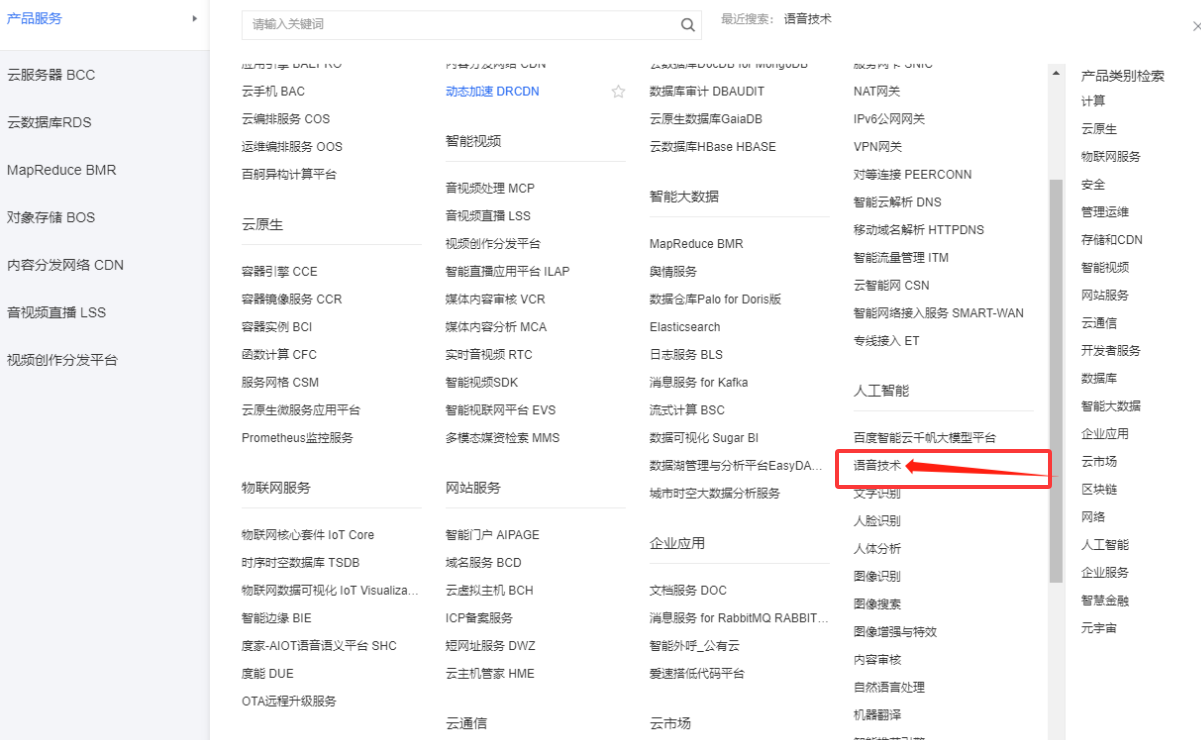This screenshot has width=1201, height=740.
Task: Open 智能门户 AIPAGE product
Action: [492, 535]
